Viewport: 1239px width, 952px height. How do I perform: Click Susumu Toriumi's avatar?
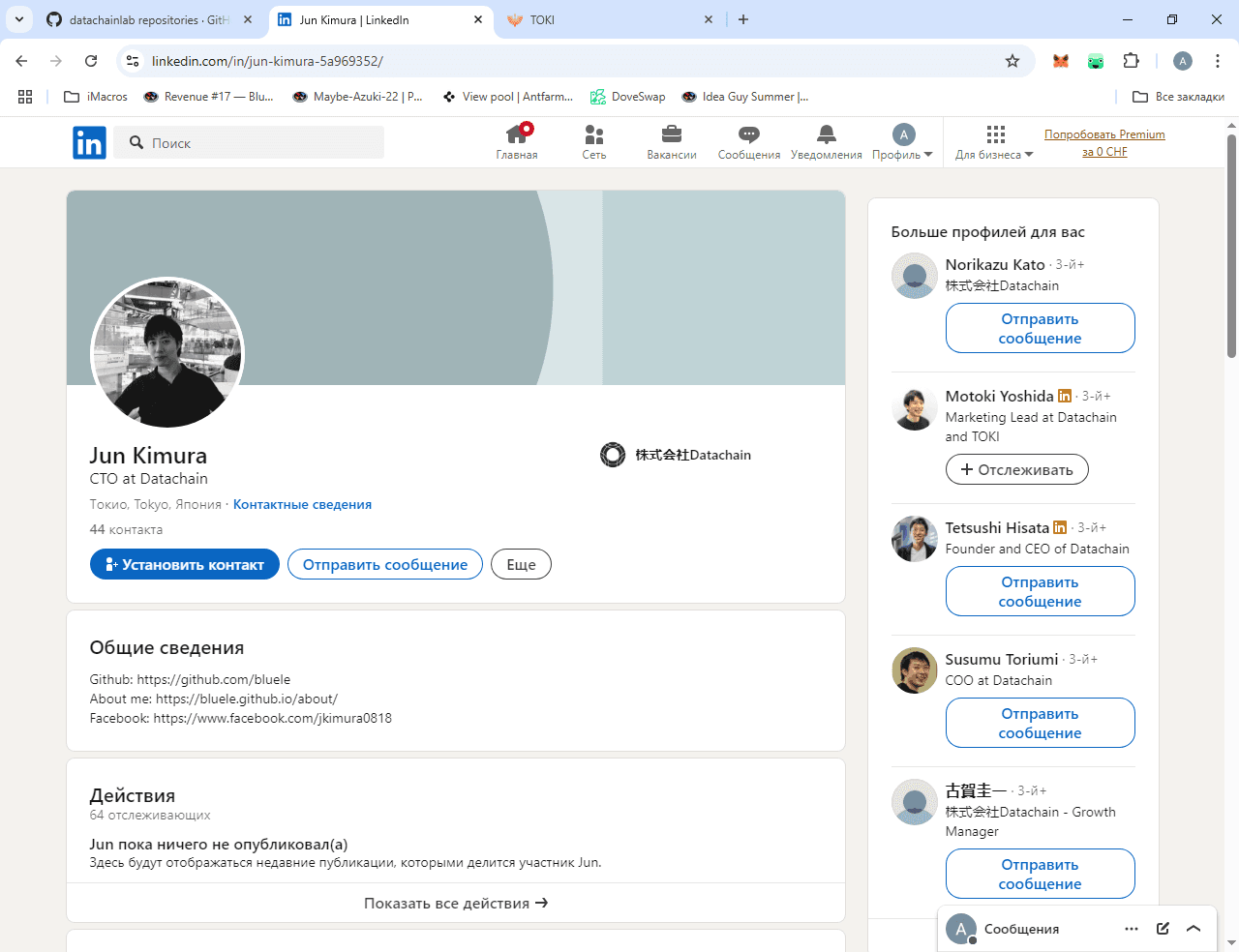914,670
